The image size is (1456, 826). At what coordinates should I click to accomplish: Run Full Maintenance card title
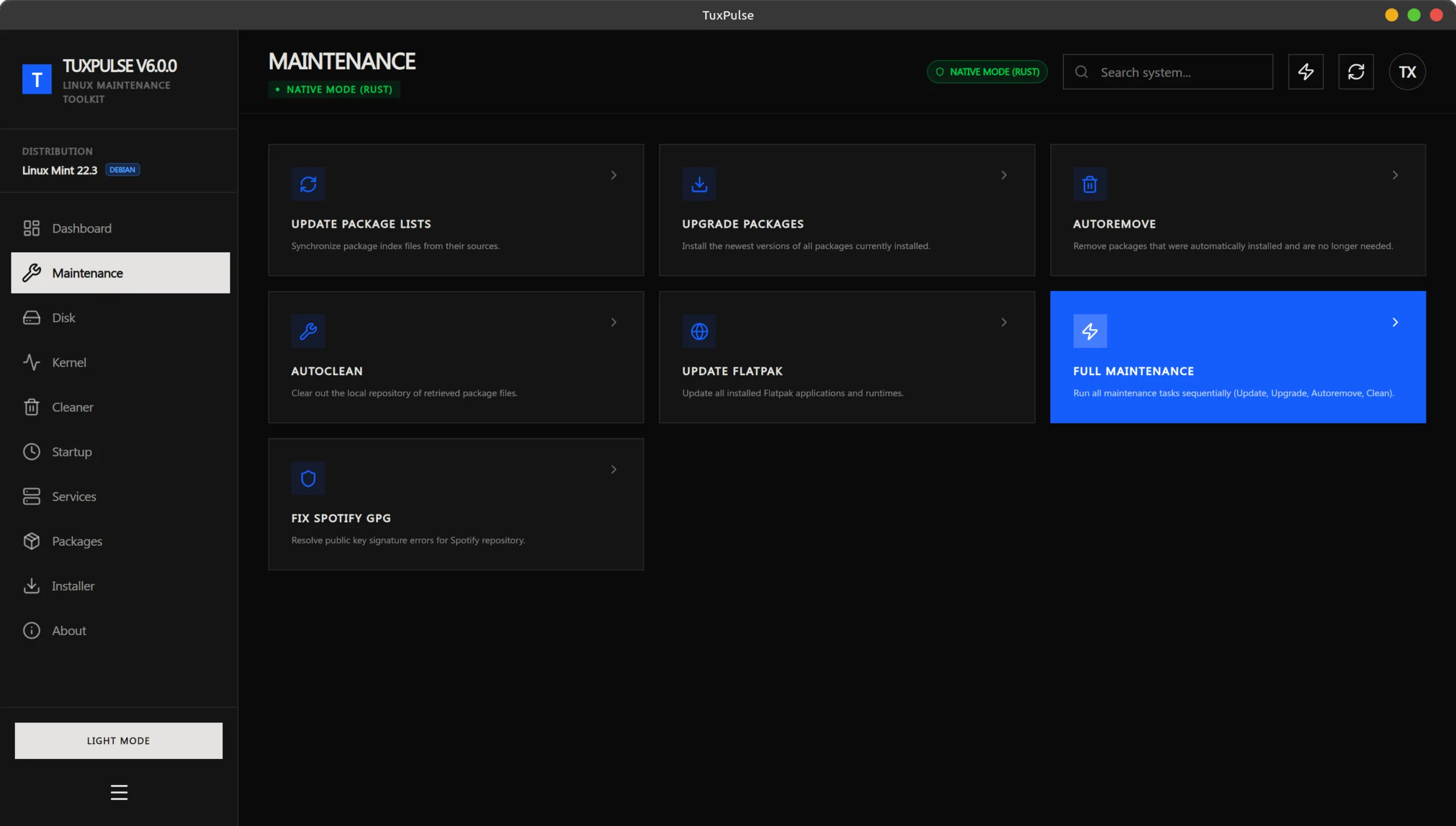pos(1133,371)
